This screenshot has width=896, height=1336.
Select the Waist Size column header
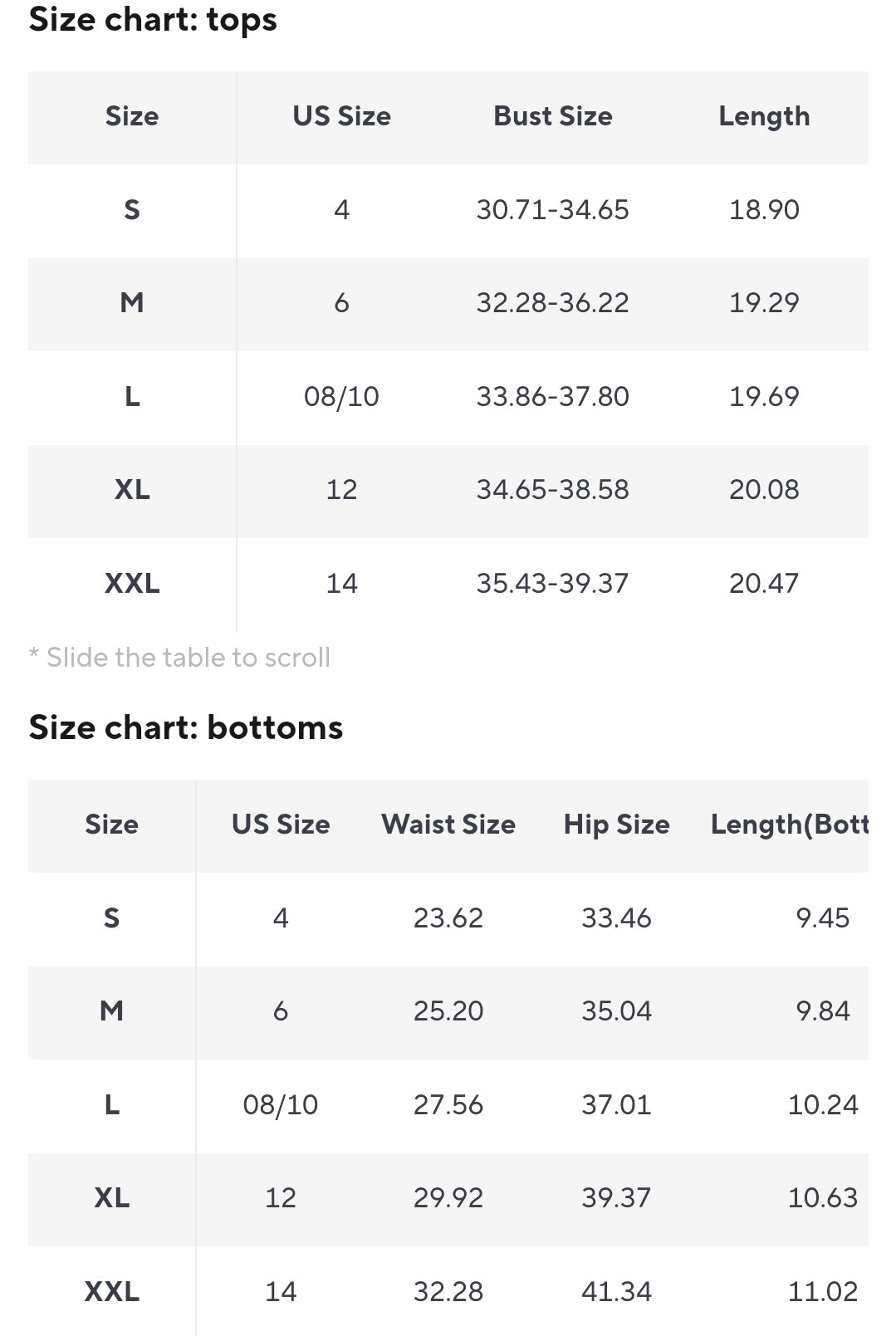click(448, 825)
